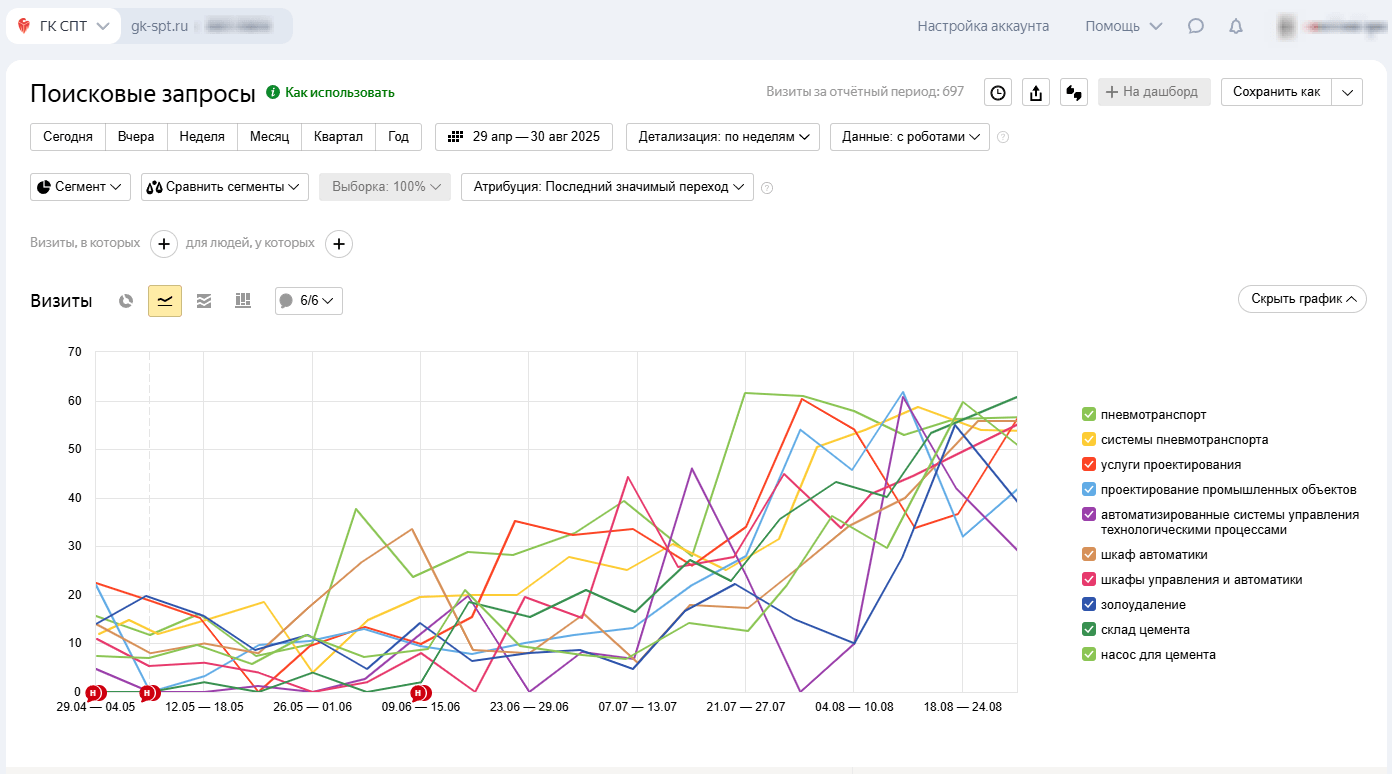Open report history clock icon
Image resolution: width=1392 pixels, height=774 pixels.
tap(998, 92)
